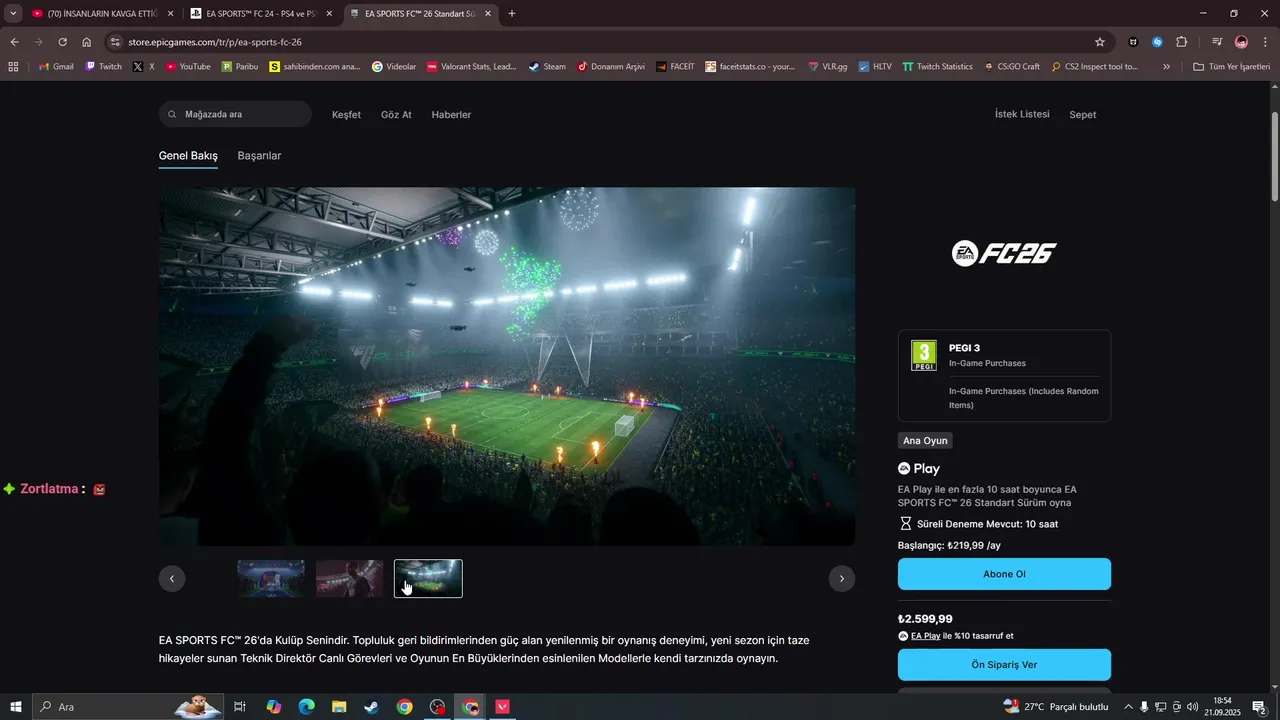Image resolution: width=1280 pixels, height=720 pixels.
Task: Open the Chrome profile avatar
Action: point(1241,42)
